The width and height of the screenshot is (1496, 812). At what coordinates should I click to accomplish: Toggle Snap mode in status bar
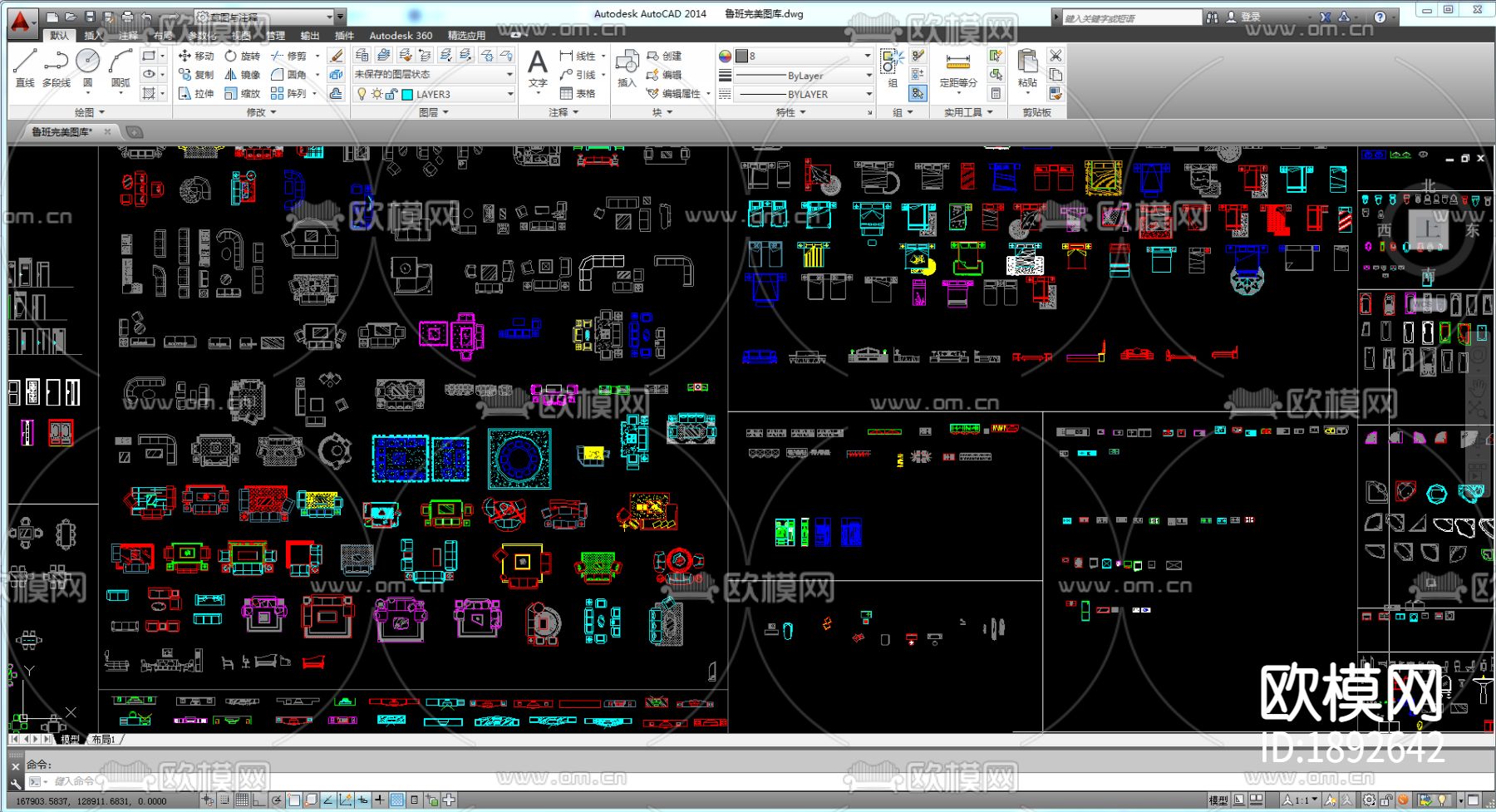(x=224, y=800)
